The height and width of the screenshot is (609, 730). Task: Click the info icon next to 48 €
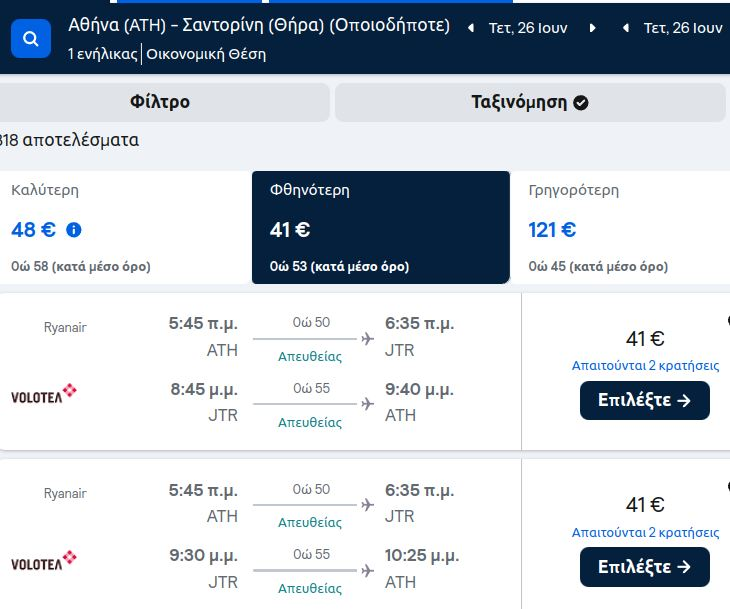point(74,230)
